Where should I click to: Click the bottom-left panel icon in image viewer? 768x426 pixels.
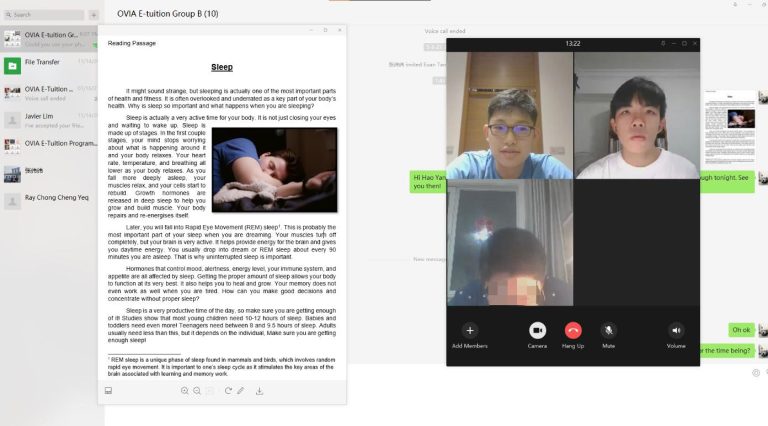[108, 391]
